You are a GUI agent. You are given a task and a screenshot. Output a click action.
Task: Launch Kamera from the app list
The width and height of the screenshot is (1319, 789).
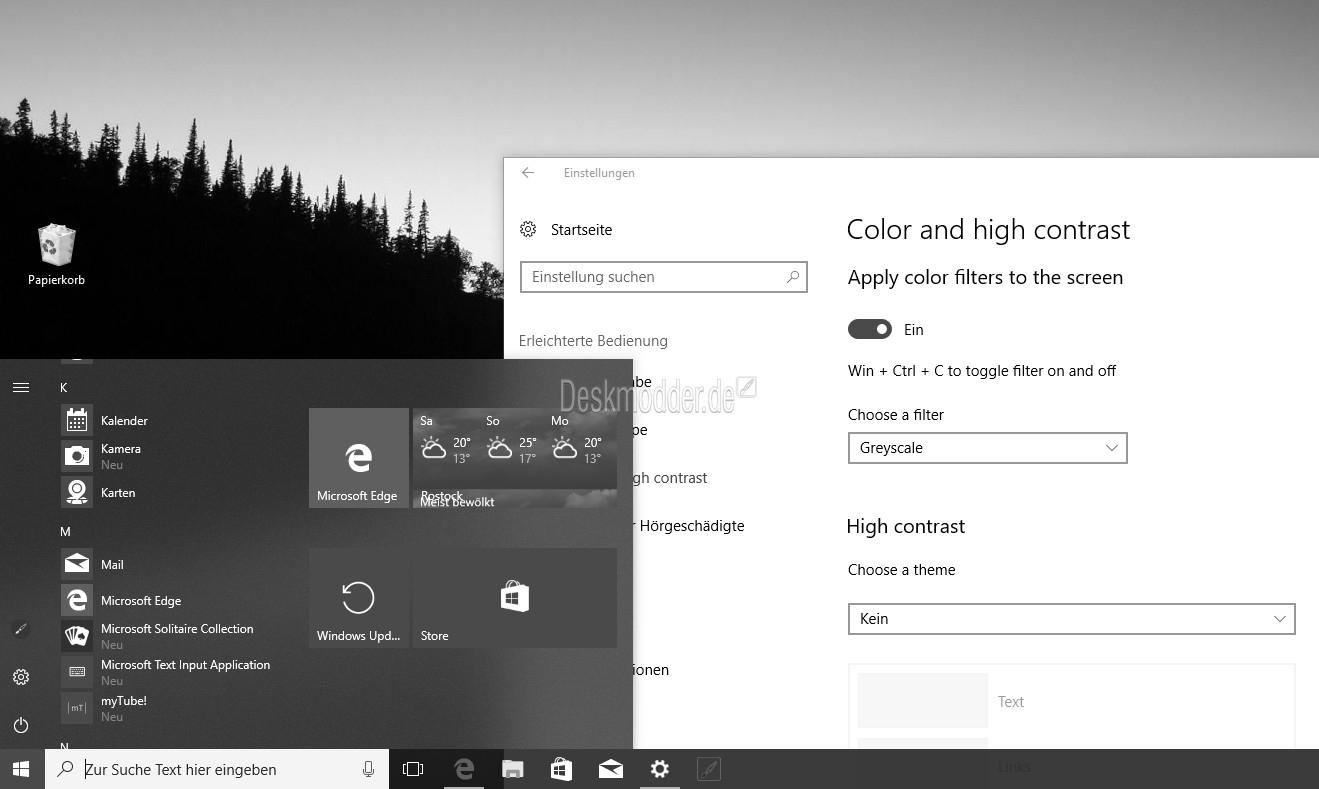click(101, 456)
